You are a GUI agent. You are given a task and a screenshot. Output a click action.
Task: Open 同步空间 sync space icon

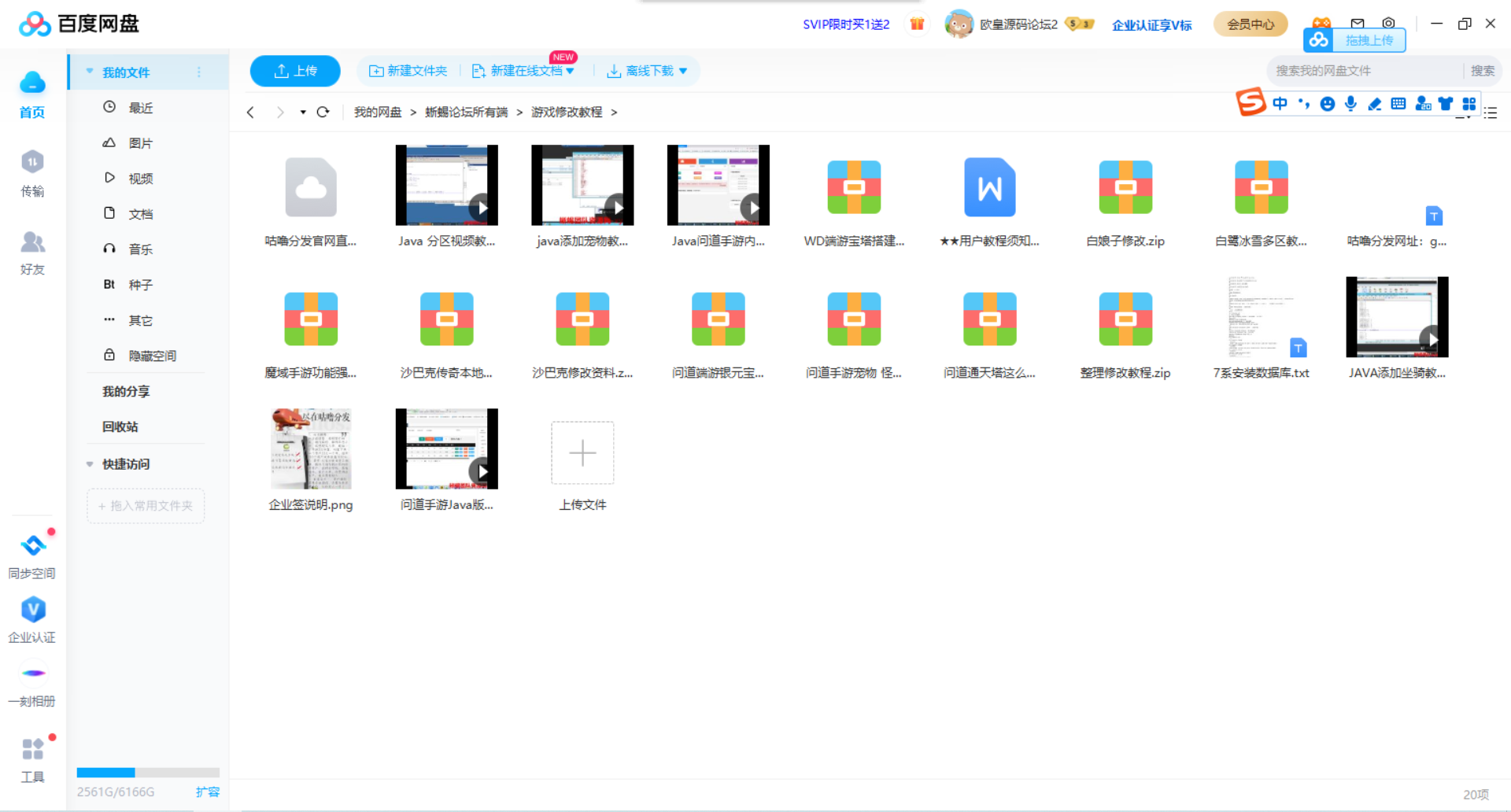[x=32, y=556]
